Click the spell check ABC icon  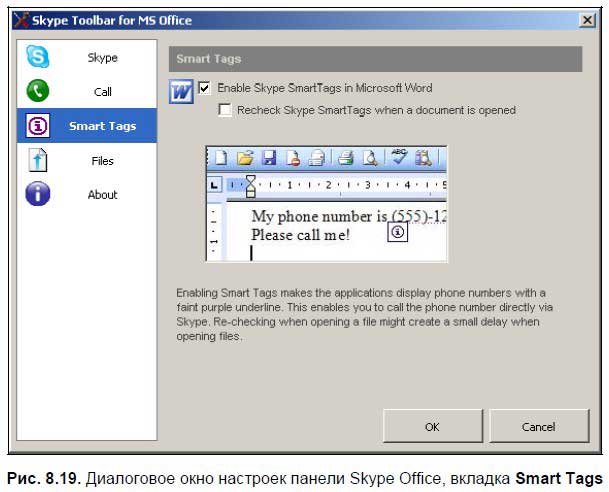[399, 156]
